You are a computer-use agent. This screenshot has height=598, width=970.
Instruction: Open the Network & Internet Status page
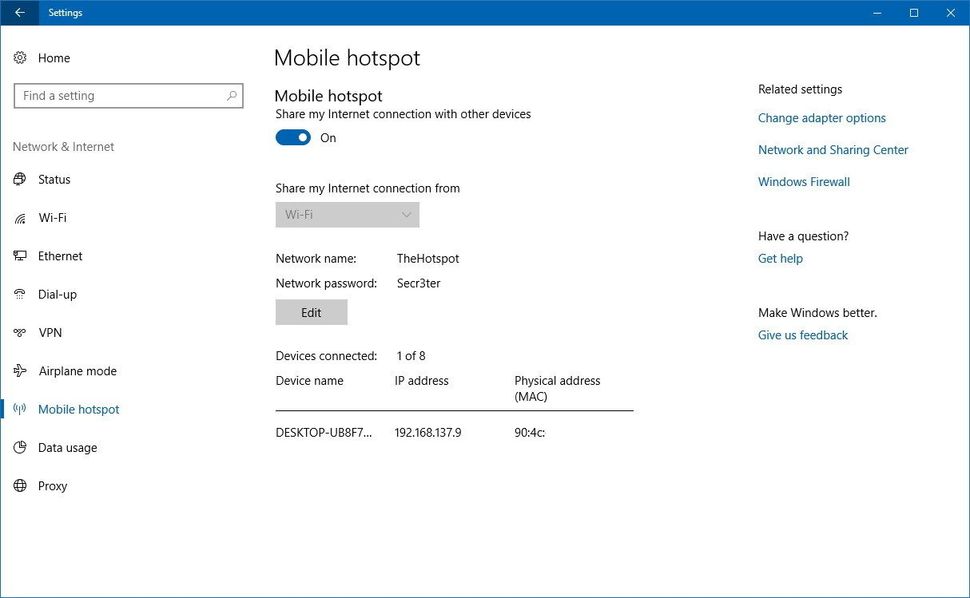coord(55,179)
